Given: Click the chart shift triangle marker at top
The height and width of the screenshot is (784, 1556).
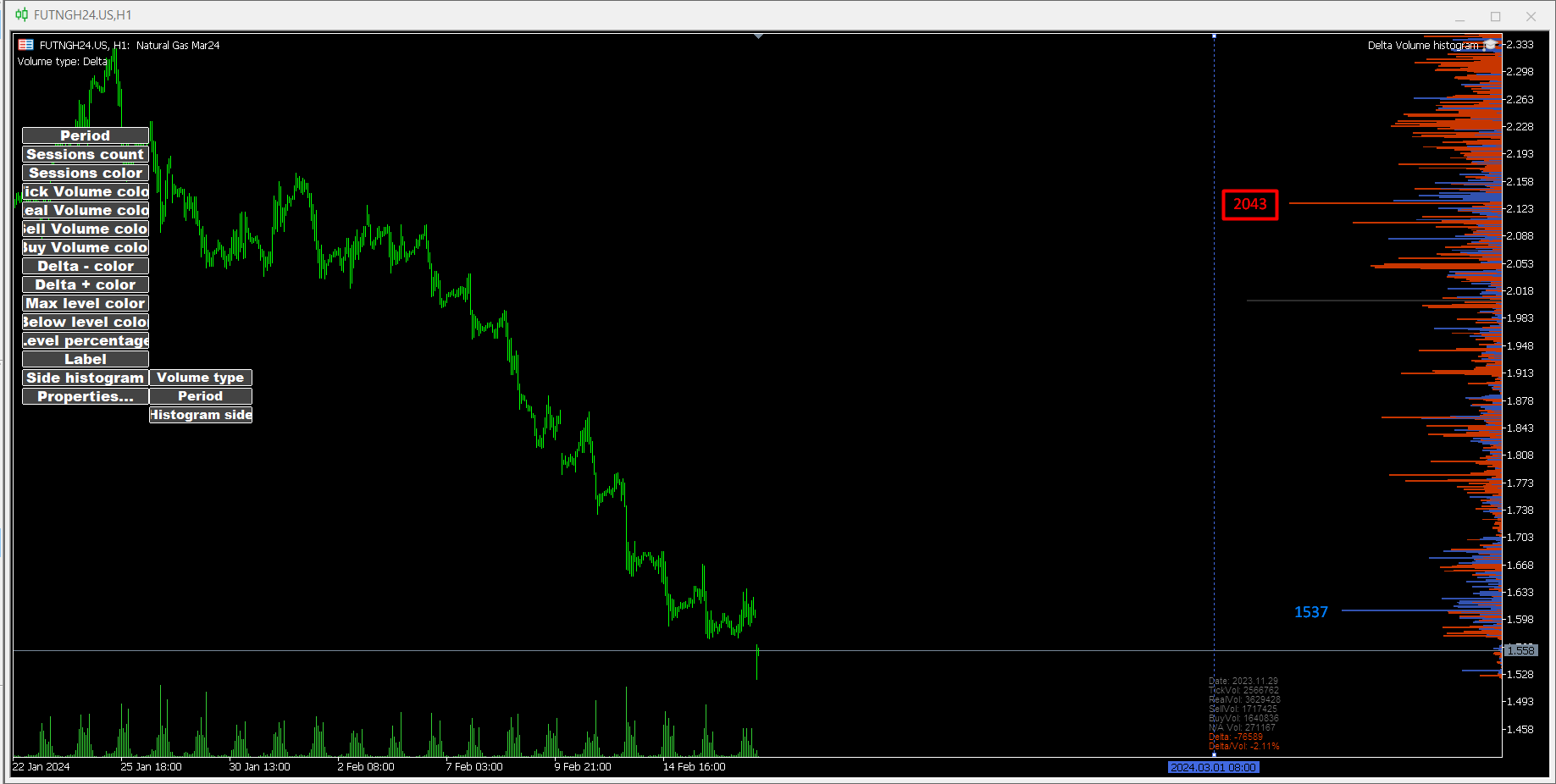Looking at the screenshot, I should pyautogui.click(x=758, y=36).
